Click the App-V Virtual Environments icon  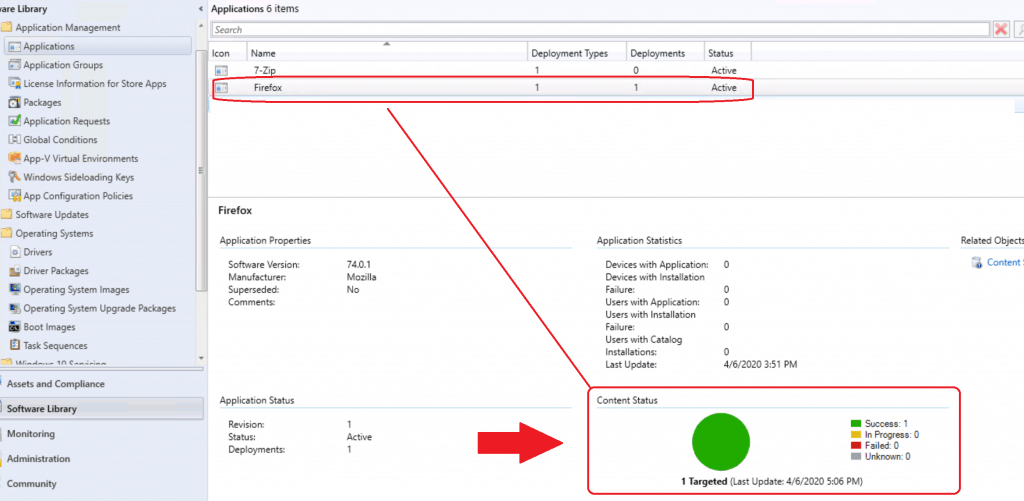pyautogui.click(x=14, y=158)
